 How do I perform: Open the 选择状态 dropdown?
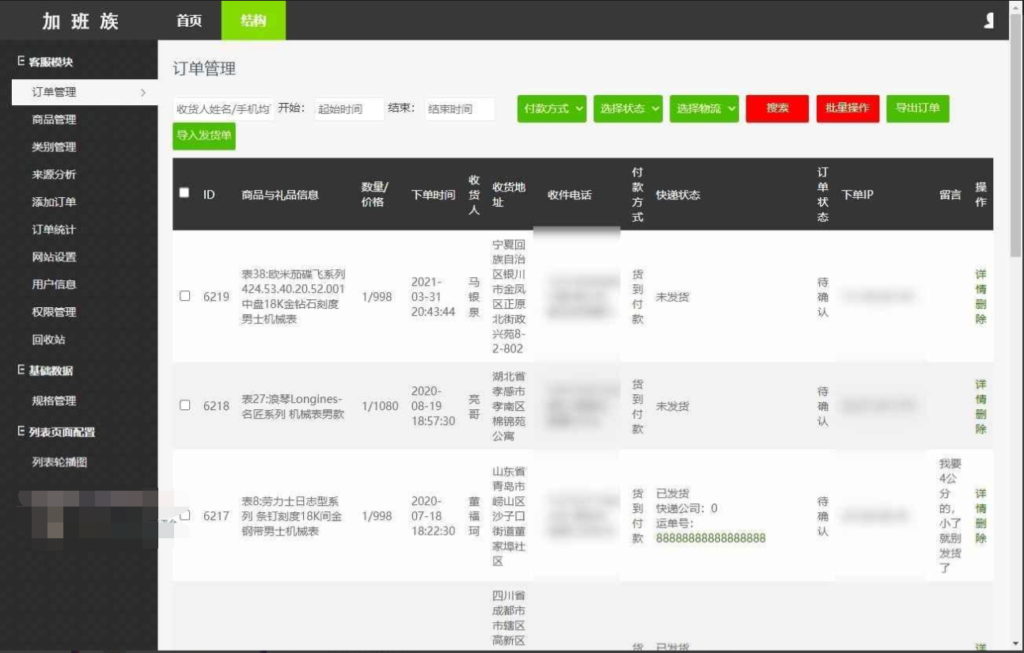coord(627,109)
